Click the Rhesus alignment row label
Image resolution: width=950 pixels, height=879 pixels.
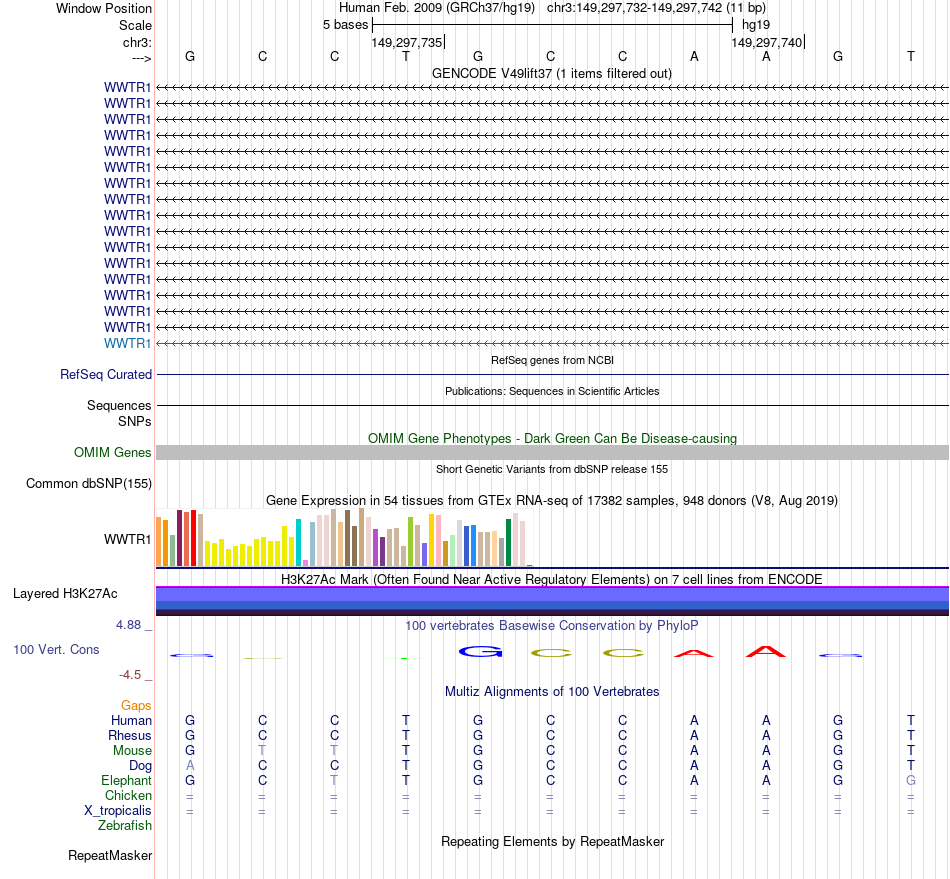tap(130, 735)
